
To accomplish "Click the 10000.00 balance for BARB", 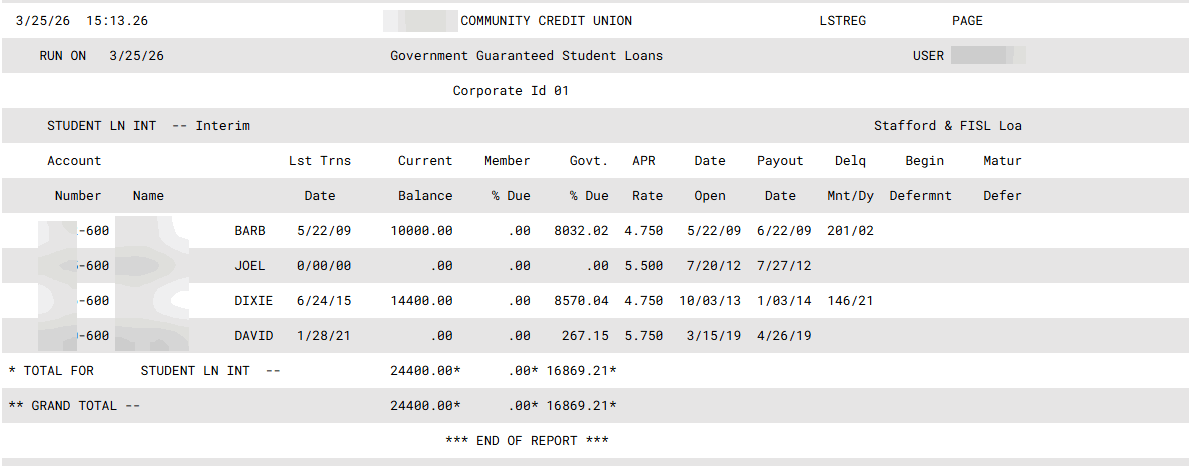I will [421, 231].
